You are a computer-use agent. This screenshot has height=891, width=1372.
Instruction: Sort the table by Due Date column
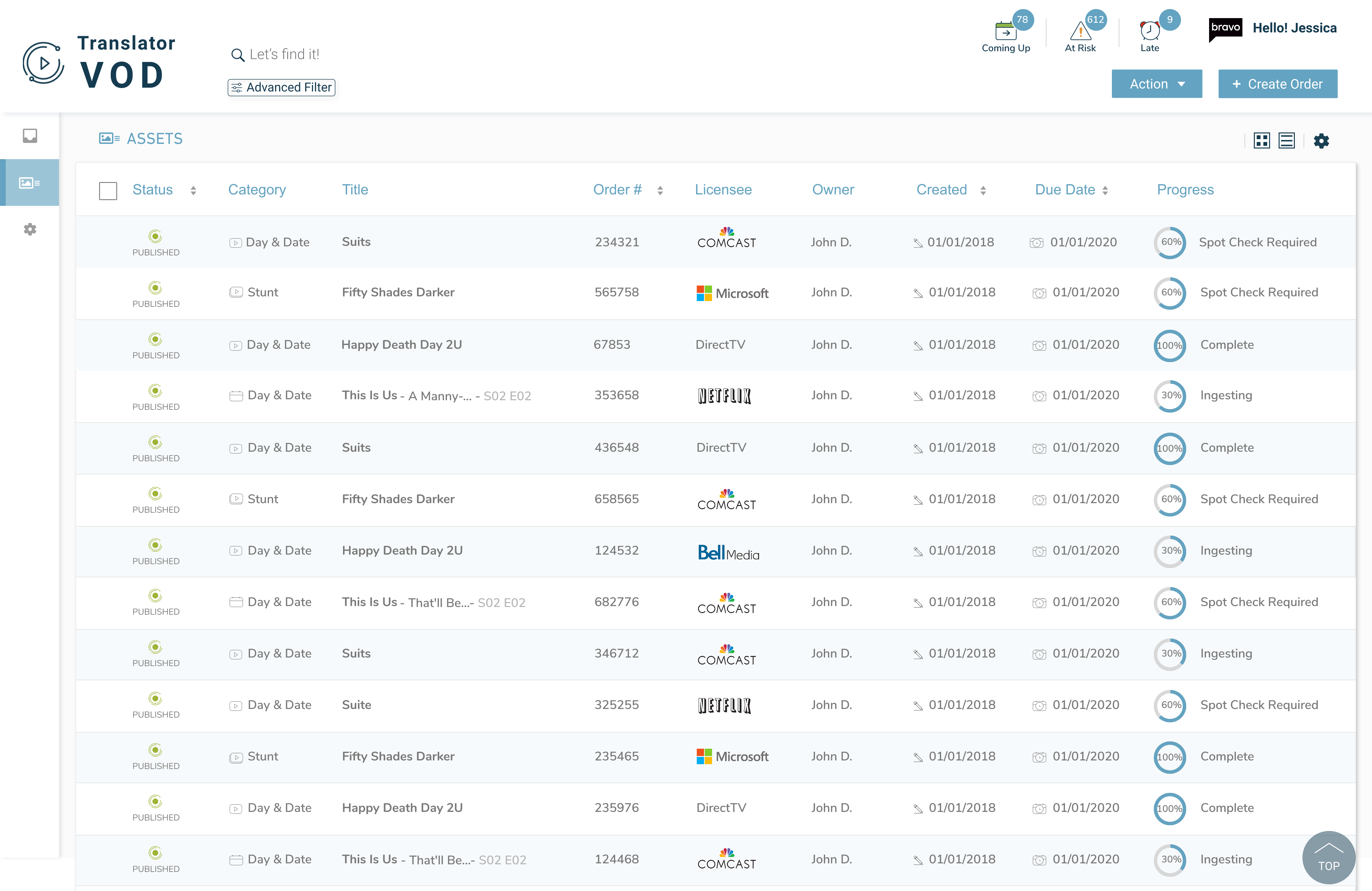click(x=1105, y=190)
